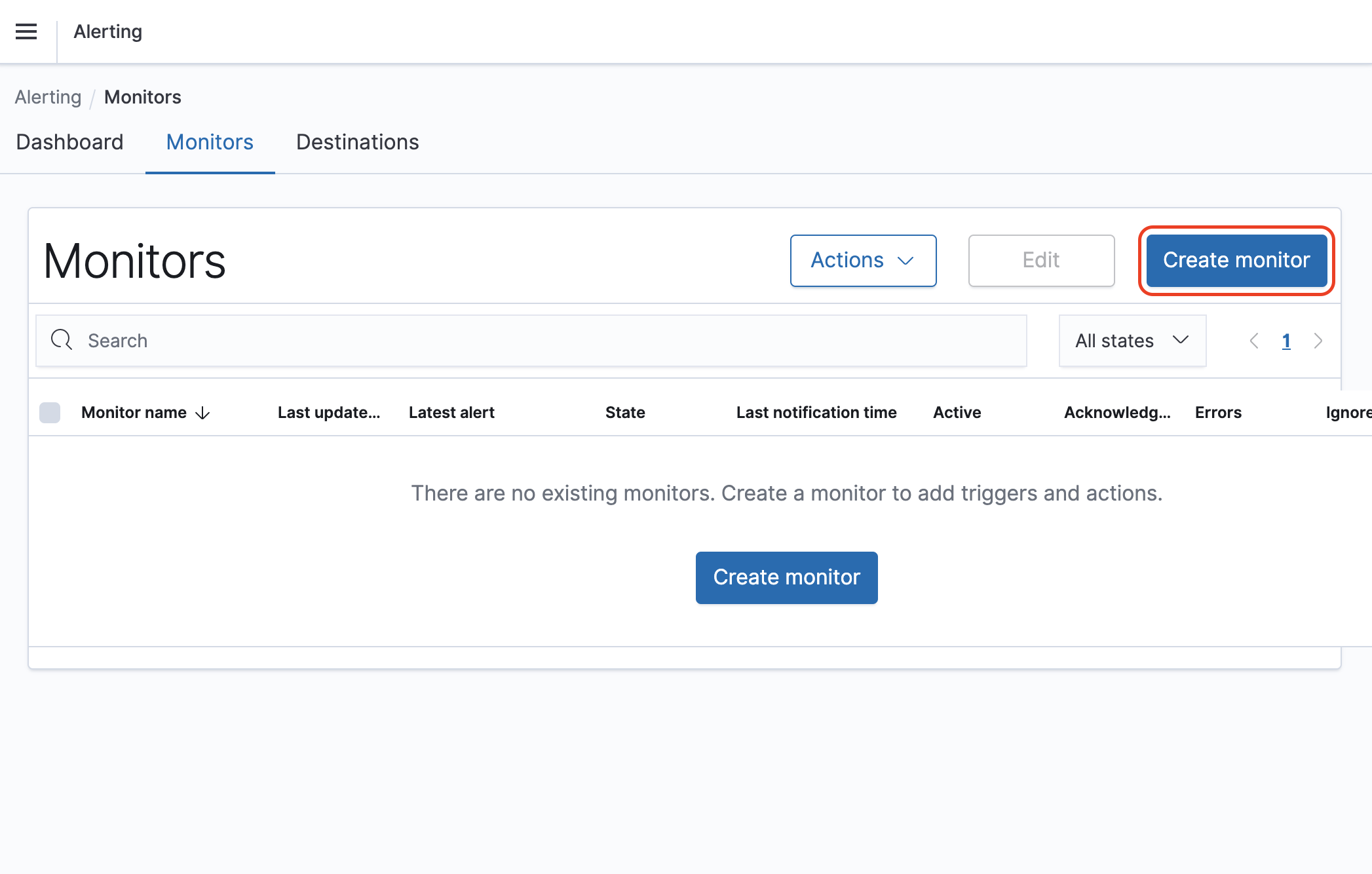This screenshot has height=874, width=1372.
Task: Open the Actions dropdown
Action: [862, 261]
